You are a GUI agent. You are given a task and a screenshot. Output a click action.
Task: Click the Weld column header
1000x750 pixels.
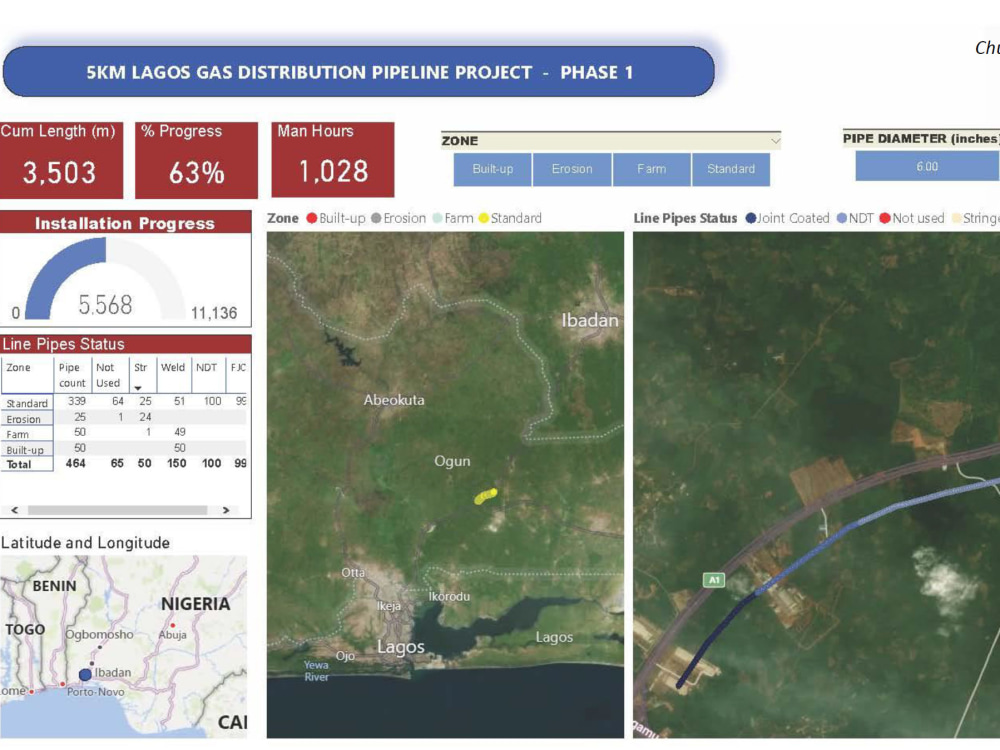[172, 367]
